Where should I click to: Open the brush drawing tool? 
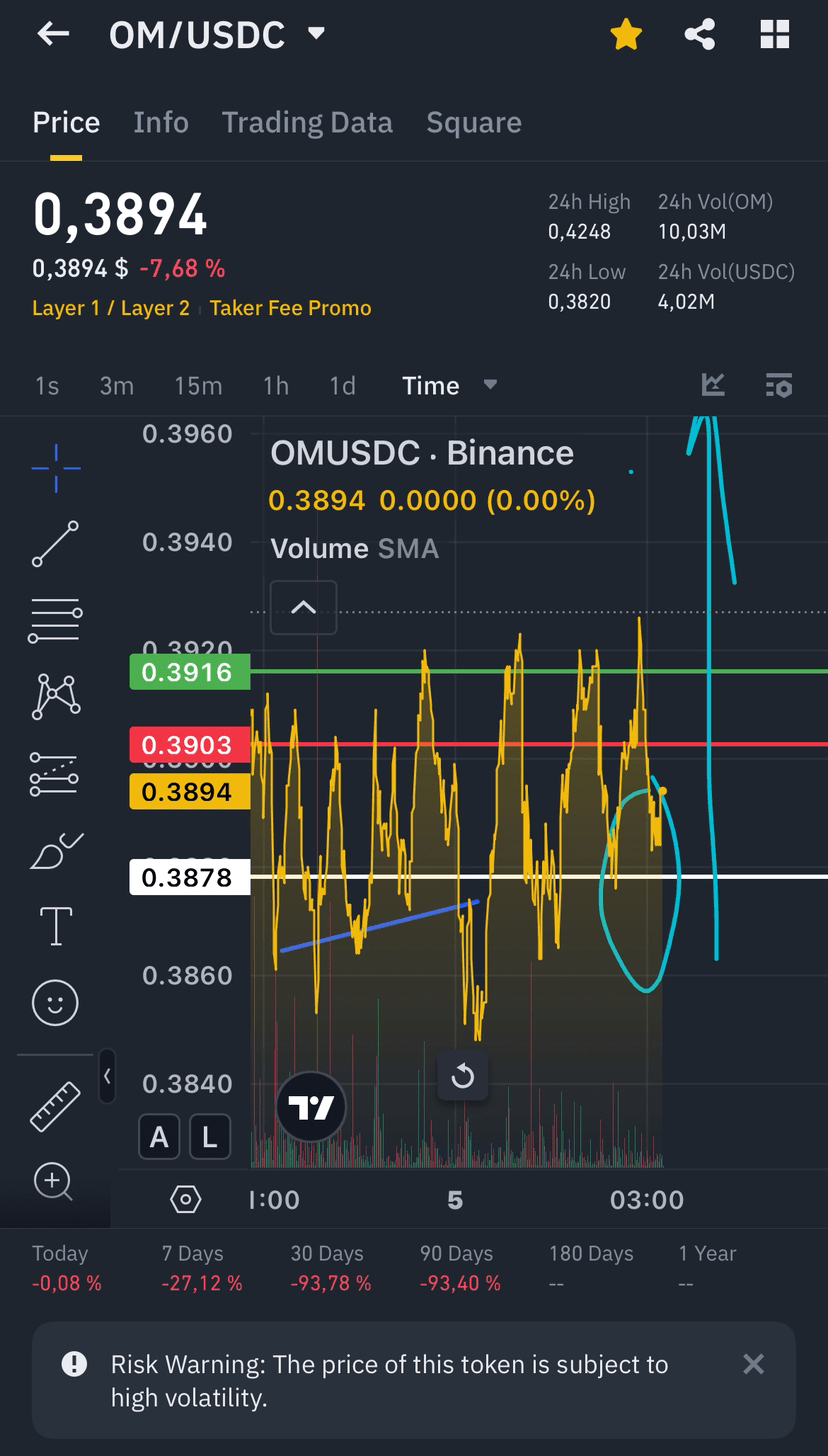56,851
